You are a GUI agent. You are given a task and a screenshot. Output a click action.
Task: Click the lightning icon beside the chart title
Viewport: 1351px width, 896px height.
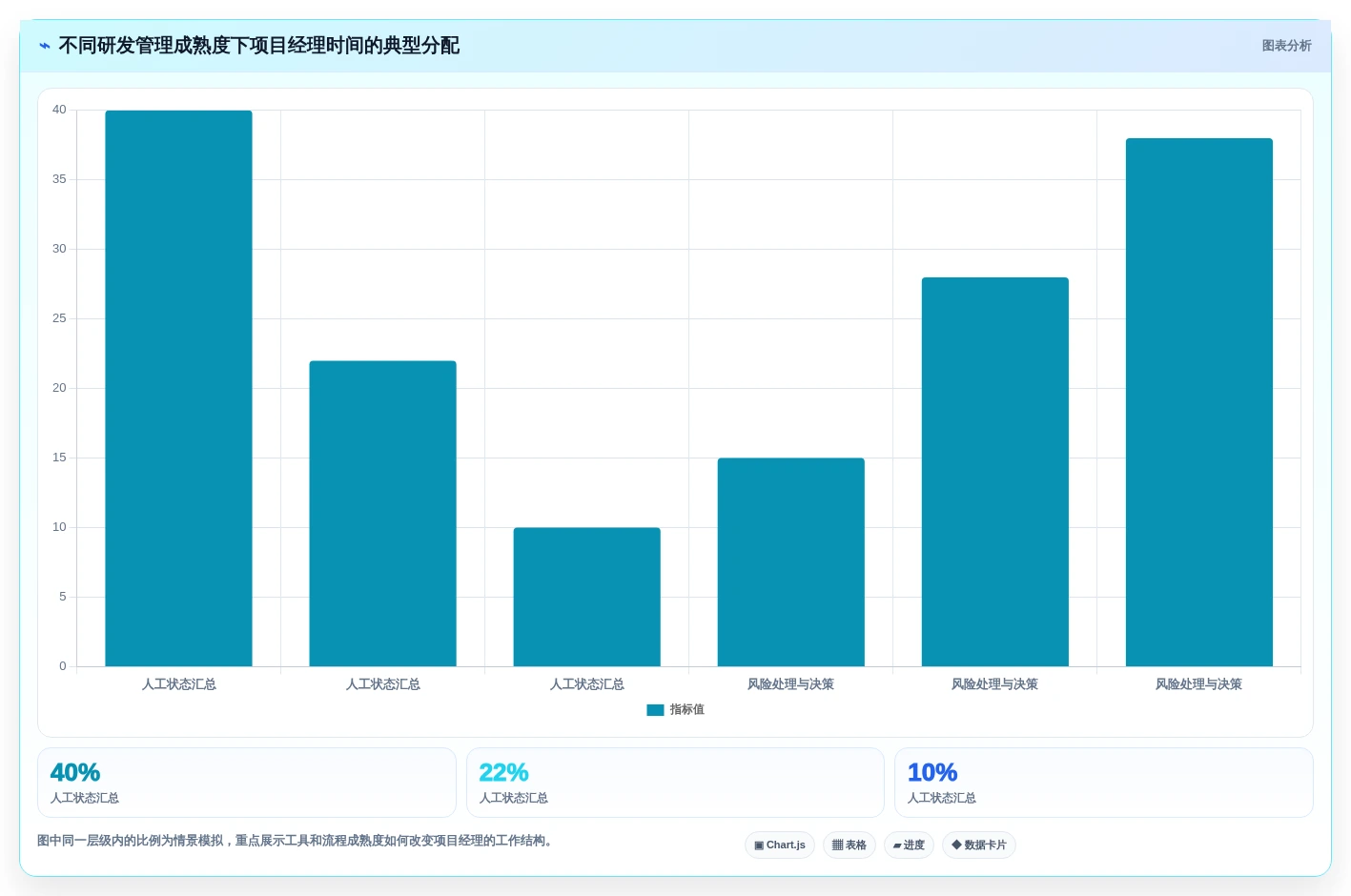tap(44, 46)
